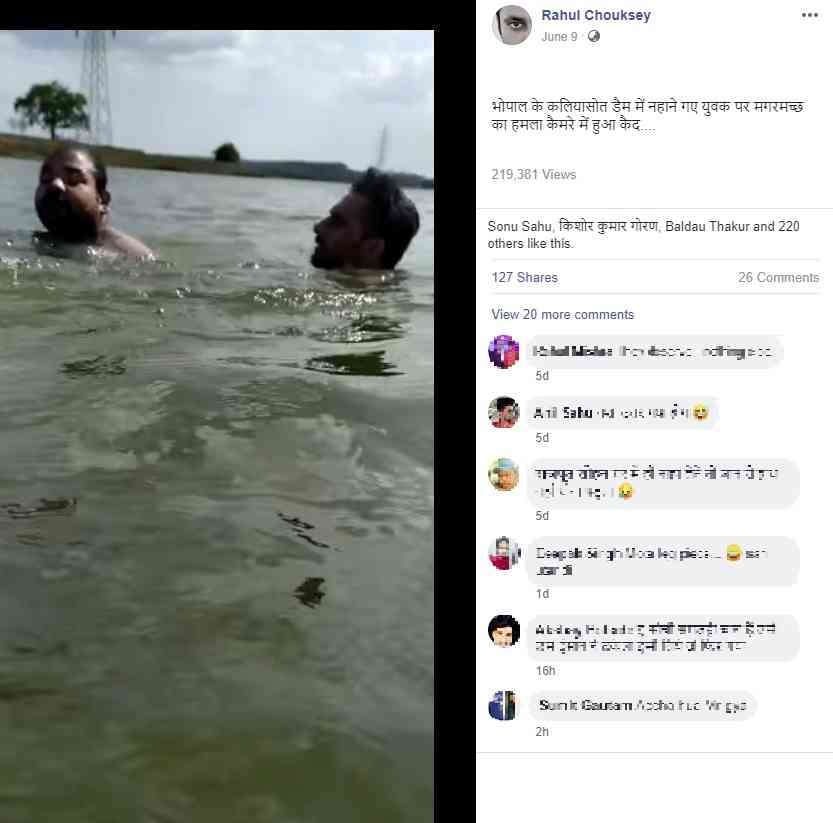This screenshot has width=833, height=823.
Task: Show who liked this post
Action: (x=643, y=234)
